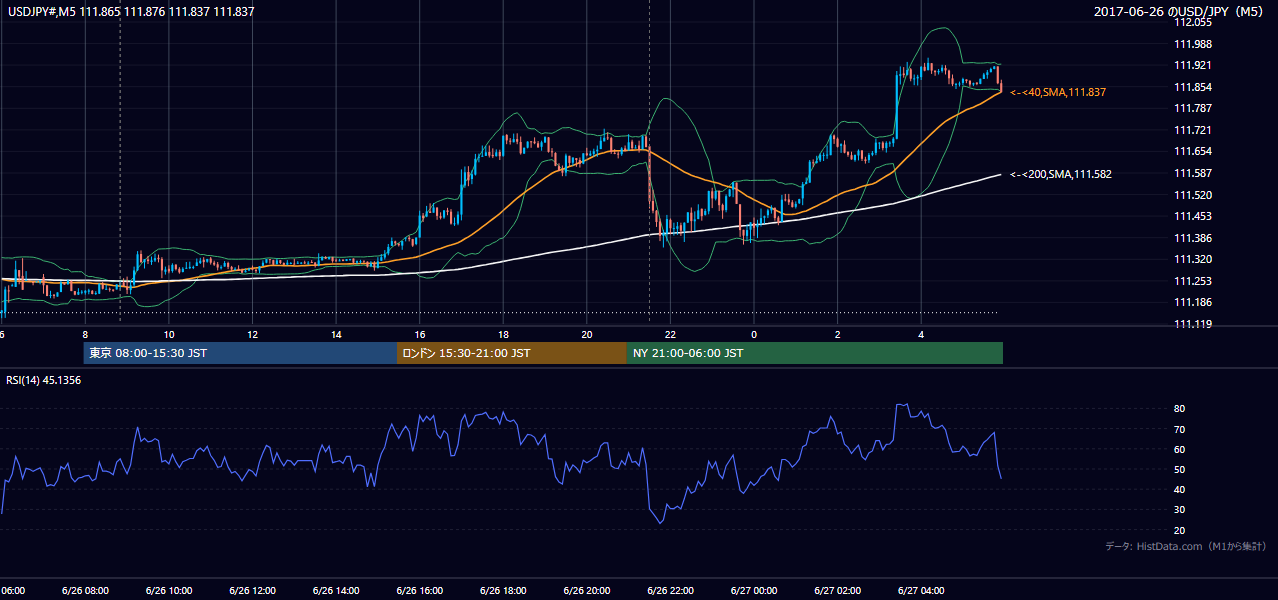Click the 6/27 02:00 time axis label
The height and width of the screenshot is (600, 1278).
(x=837, y=591)
